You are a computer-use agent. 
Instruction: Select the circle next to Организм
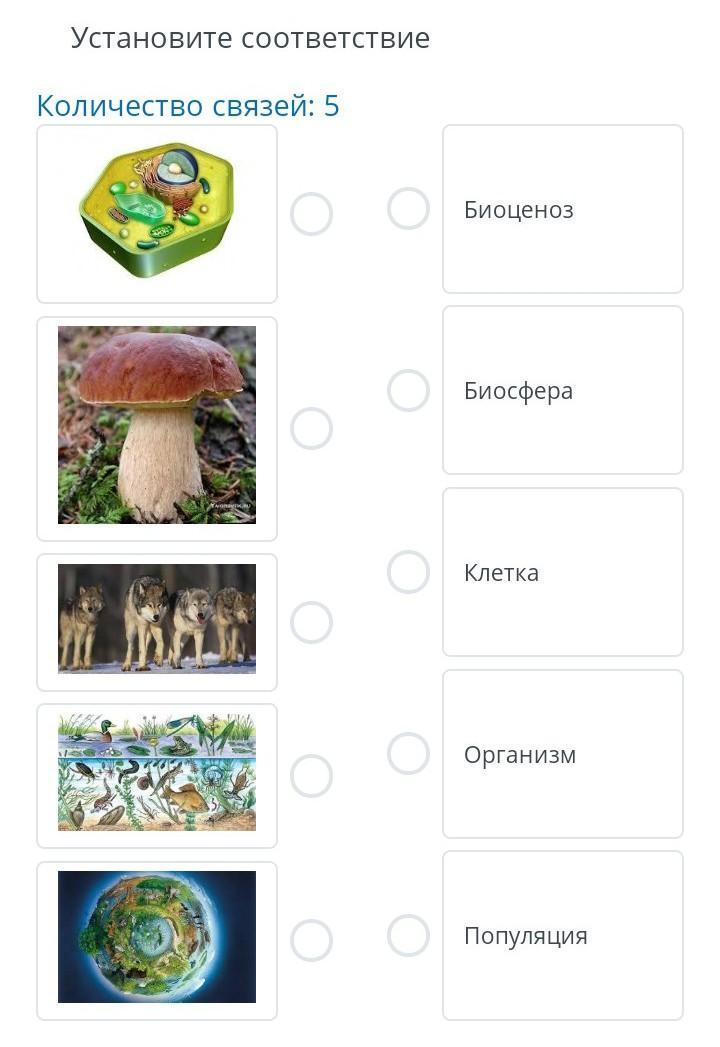pyautogui.click(x=408, y=754)
